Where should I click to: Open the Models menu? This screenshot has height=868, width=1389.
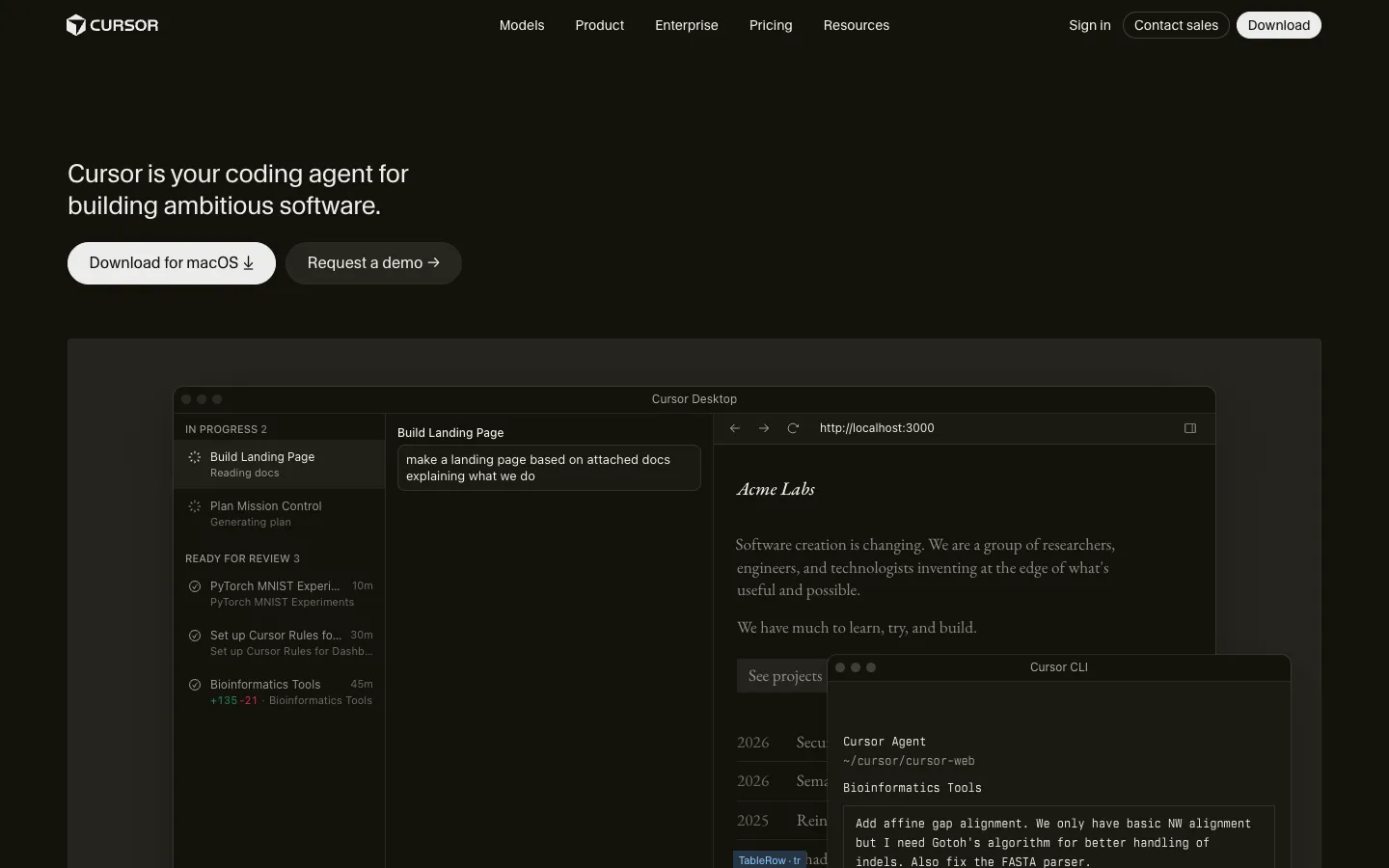point(522,25)
